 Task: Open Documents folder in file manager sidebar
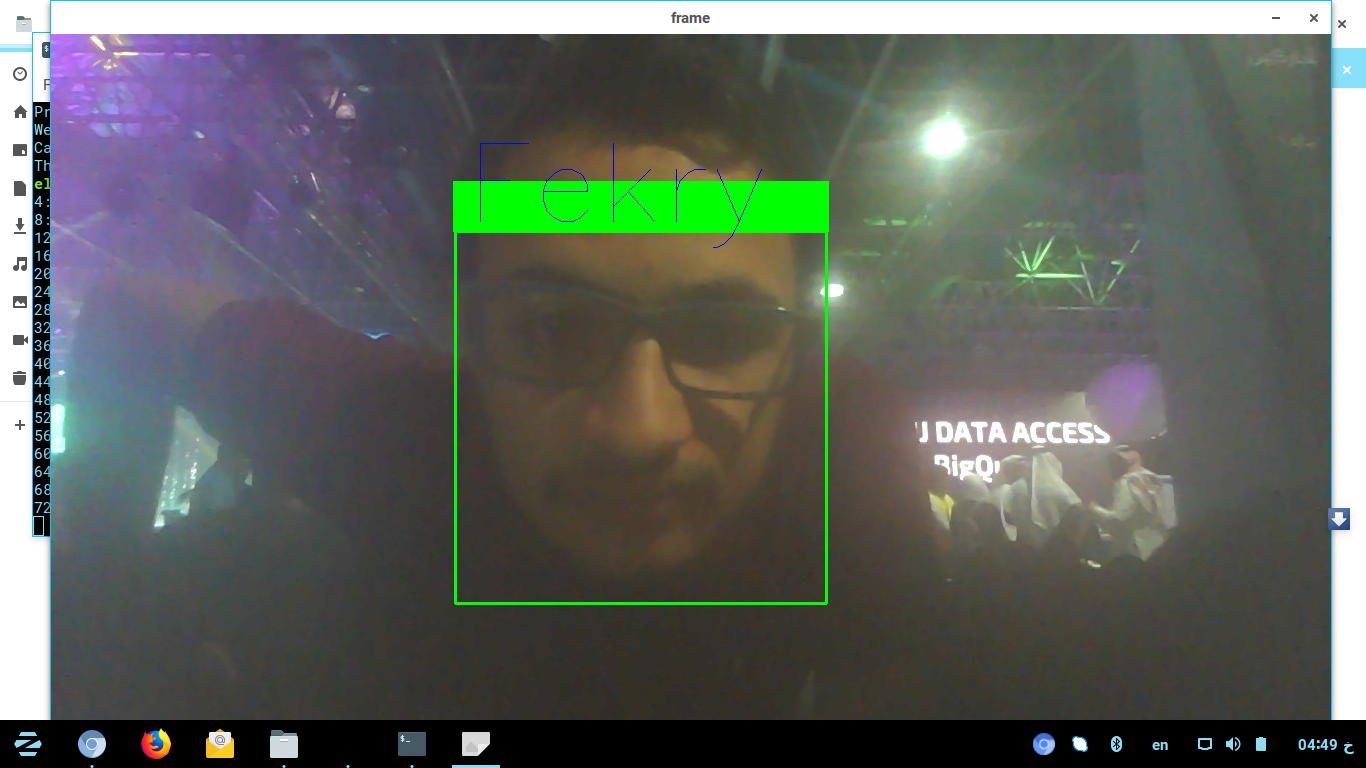coord(19,188)
